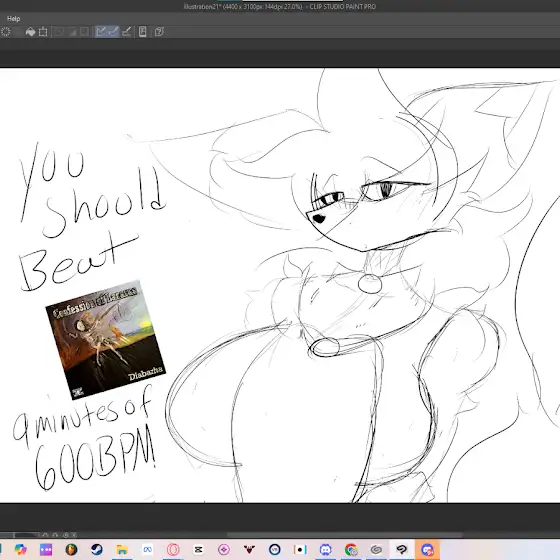Adjust the canvas zoom slider
560x560 pixels.
tap(20, 535)
